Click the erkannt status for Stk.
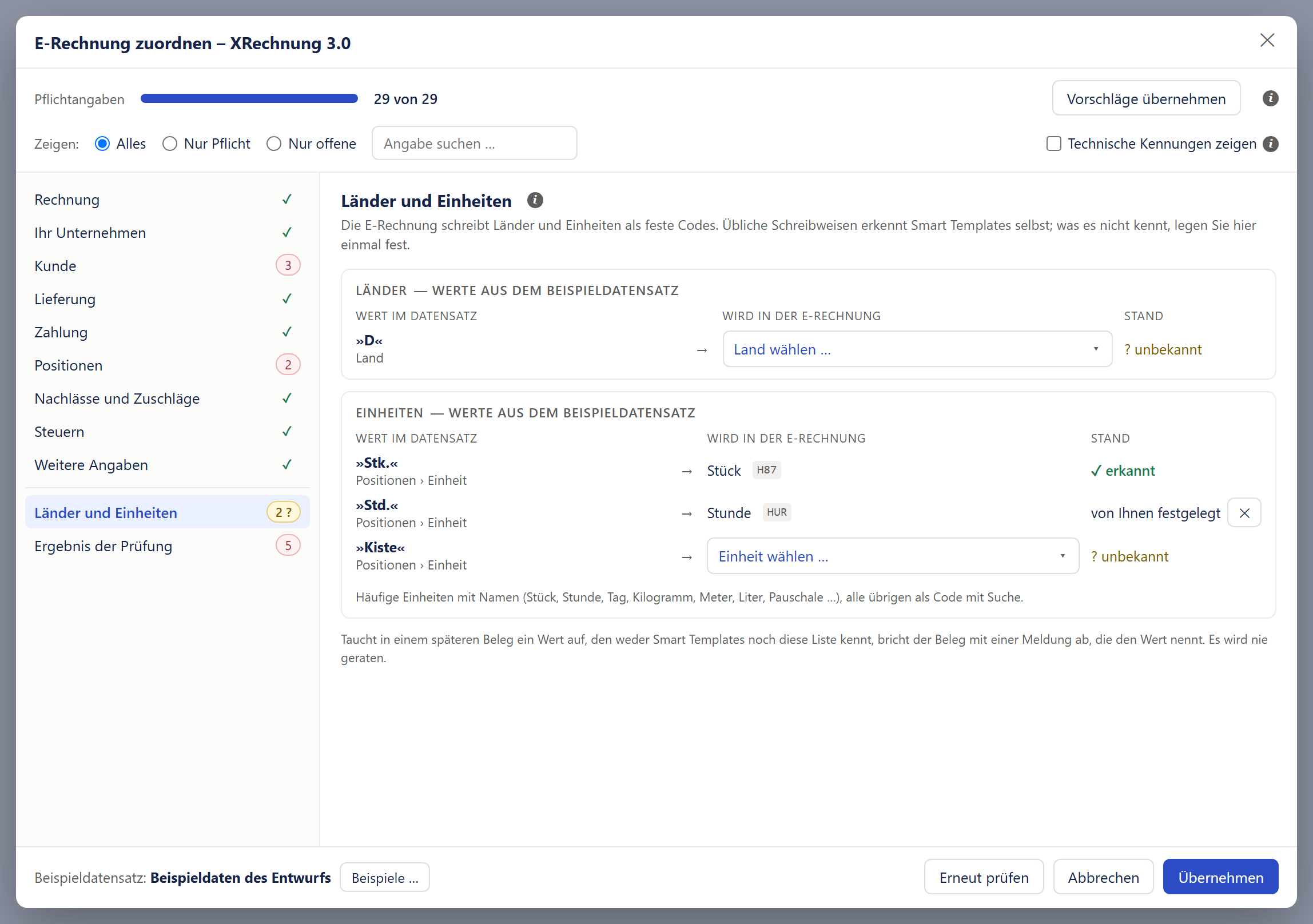Screen dimensions: 1313x924 [x=1123, y=471]
